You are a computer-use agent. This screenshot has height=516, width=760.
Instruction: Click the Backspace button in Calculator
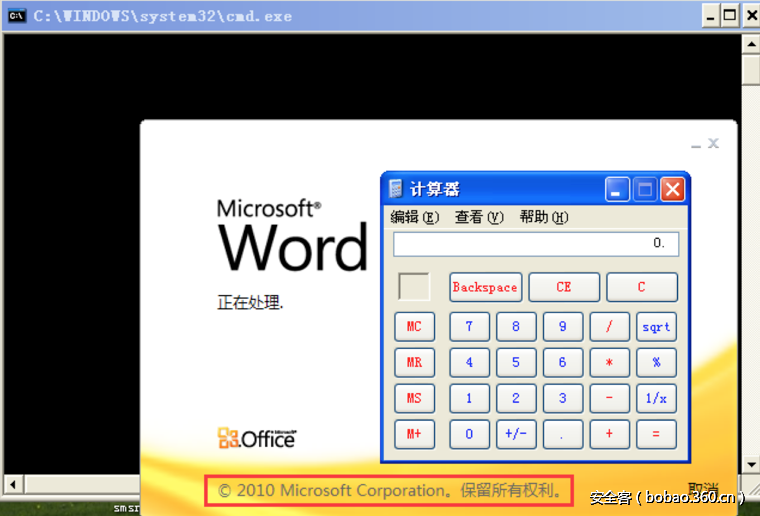[x=486, y=287]
